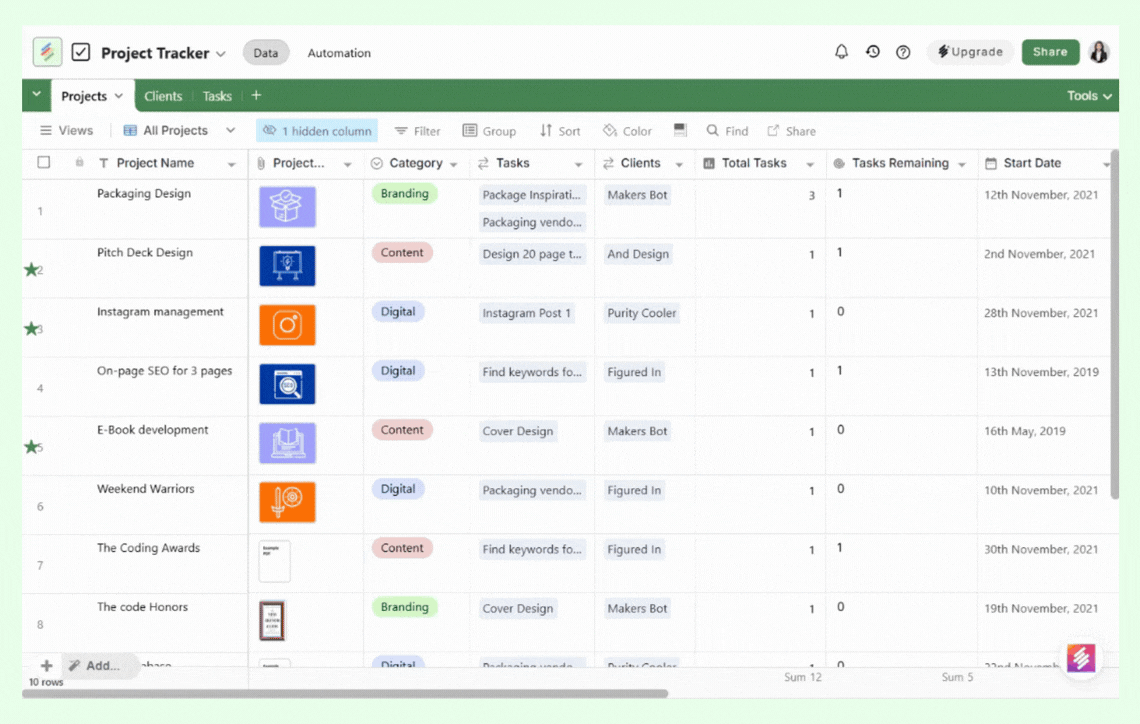Screen dimensions: 1140x724
Task: Expand the Project Tracker title dropdown
Action: pyautogui.click(x=221, y=54)
